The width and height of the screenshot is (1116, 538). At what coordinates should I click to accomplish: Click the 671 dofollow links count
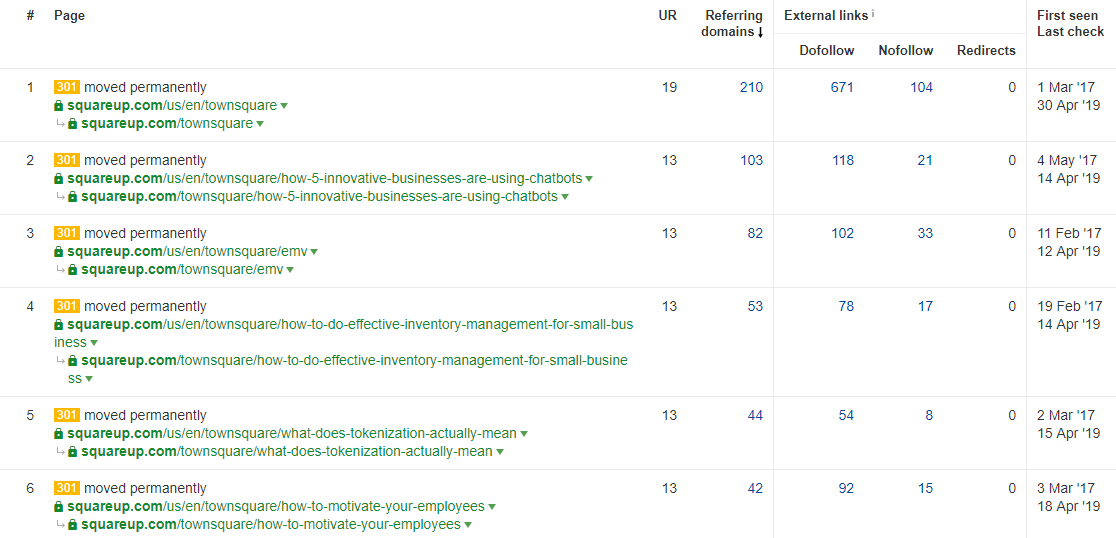[x=842, y=88]
